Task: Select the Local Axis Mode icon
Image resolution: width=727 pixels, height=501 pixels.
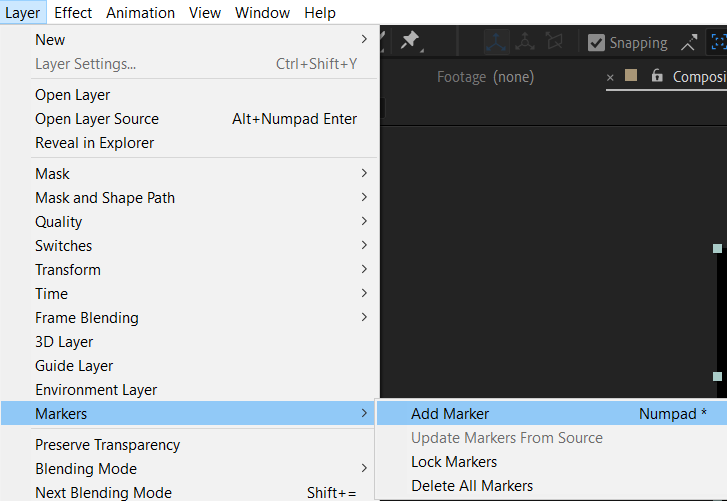Action: pos(497,42)
